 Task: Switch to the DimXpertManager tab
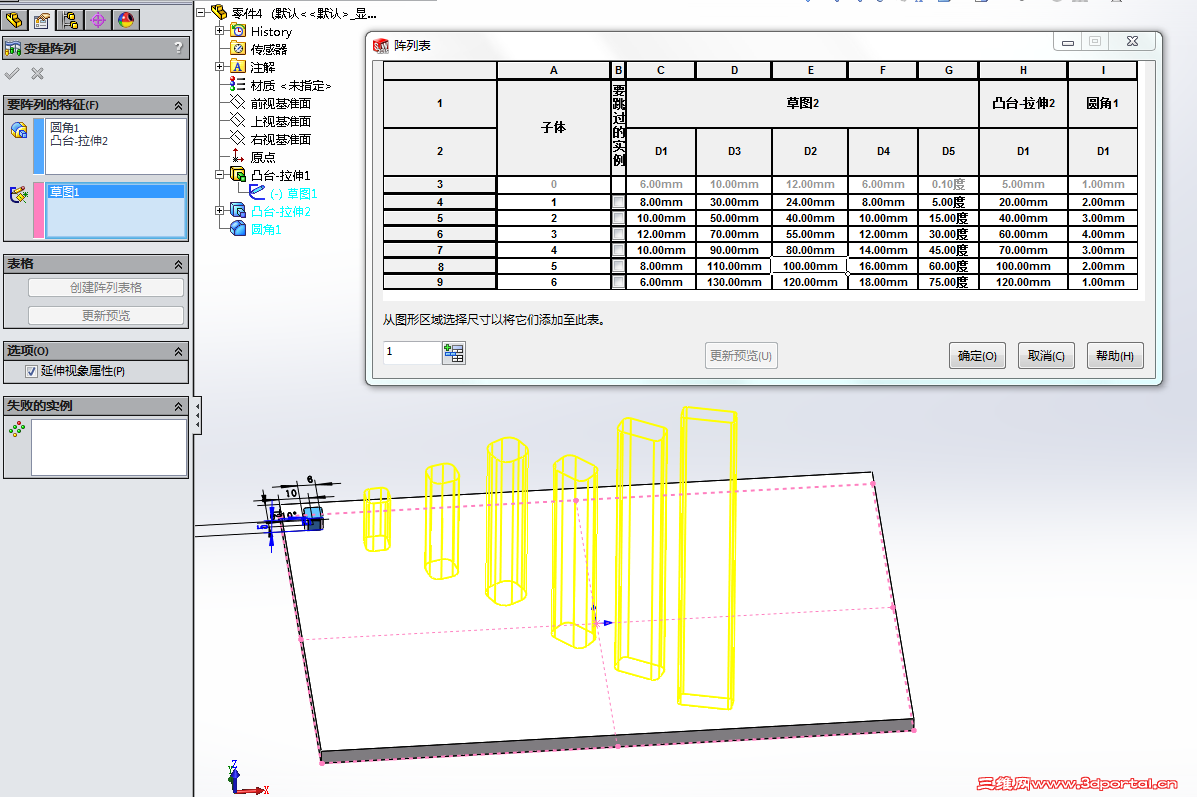[98, 20]
